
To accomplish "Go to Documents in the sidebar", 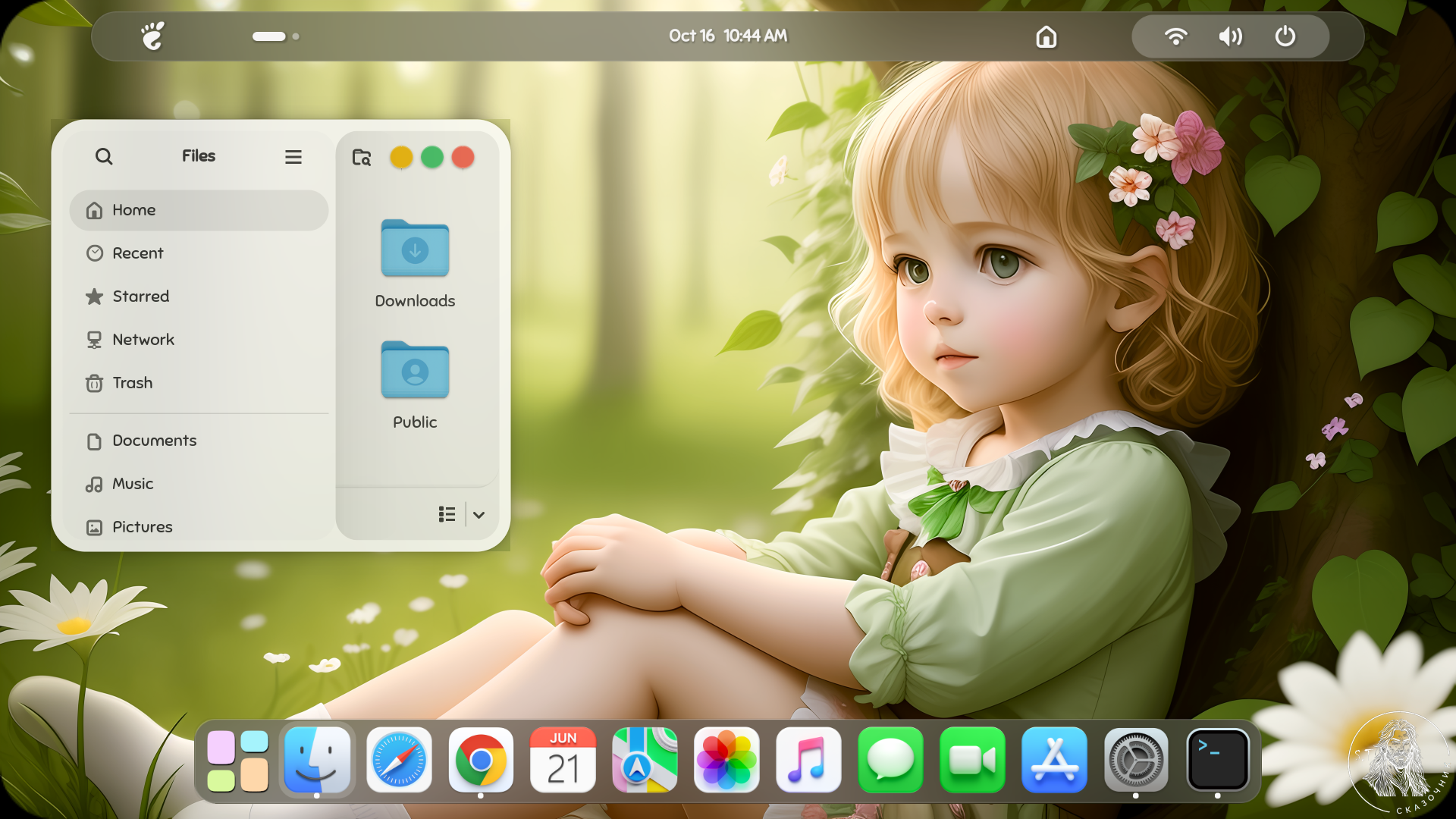I will click(x=199, y=441).
